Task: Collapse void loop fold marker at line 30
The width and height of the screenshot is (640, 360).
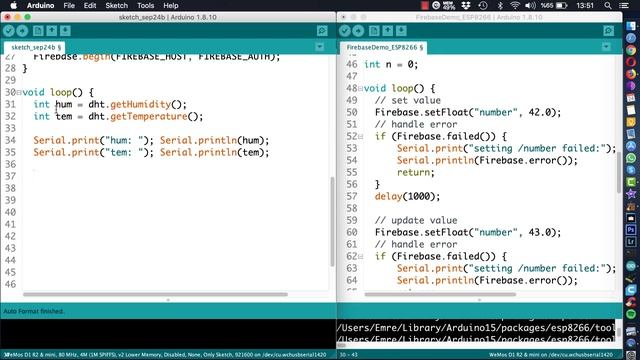Action: (x=19, y=93)
